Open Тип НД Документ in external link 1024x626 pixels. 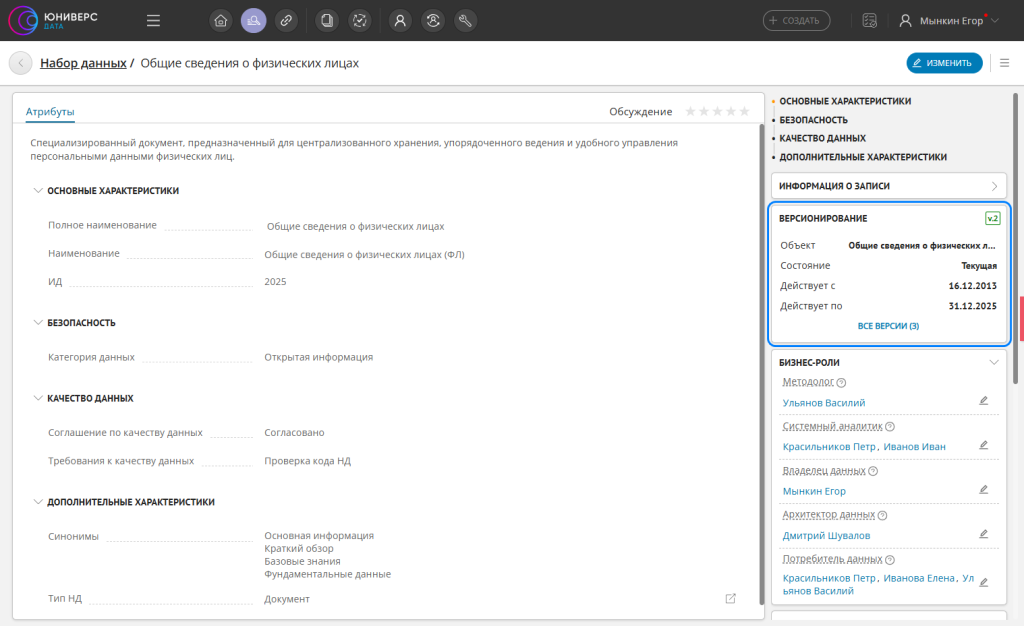point(731,598)
